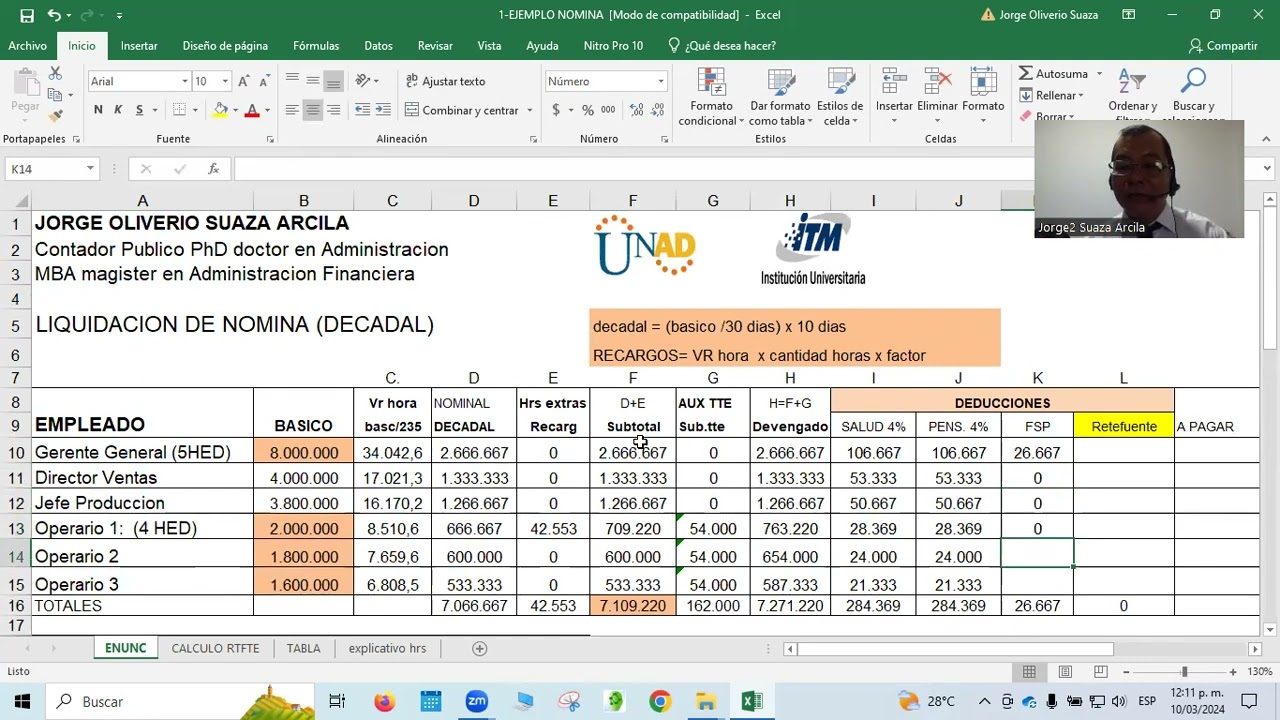Open the fill color dropdown arrow
Image resolution: width=1280 pixels, height=720 pixels.
[235, 110]
